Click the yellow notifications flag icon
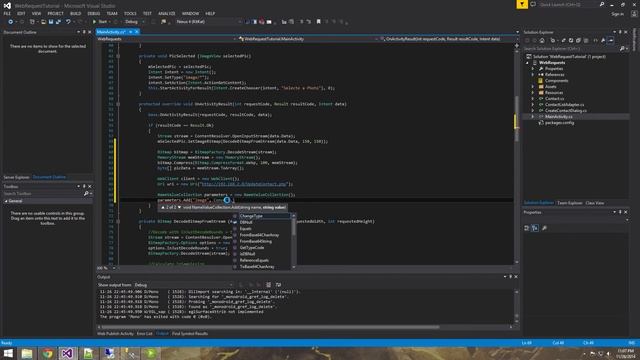The height and width of the screenshot is (360, 640). (522, 4)
